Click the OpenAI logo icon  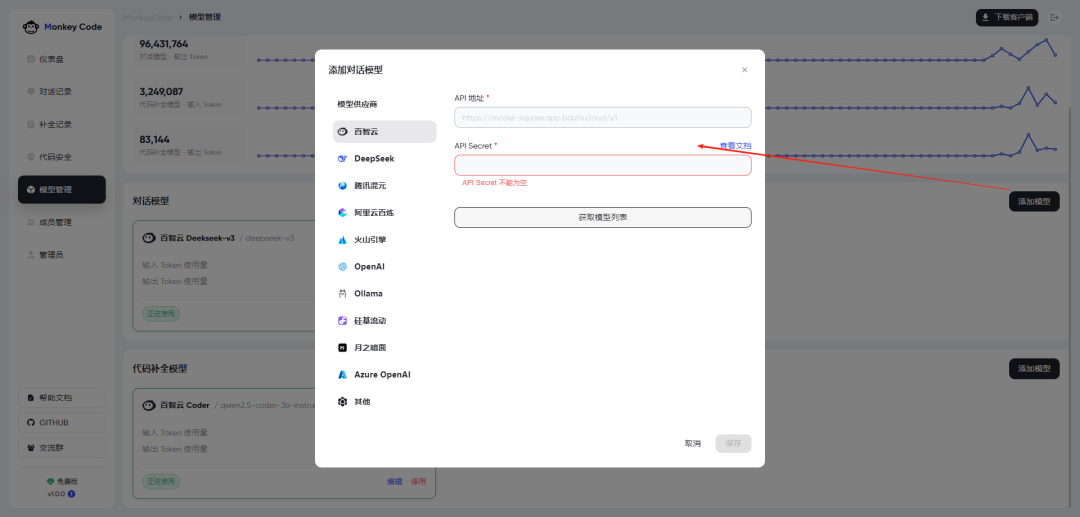click(342, 266)
